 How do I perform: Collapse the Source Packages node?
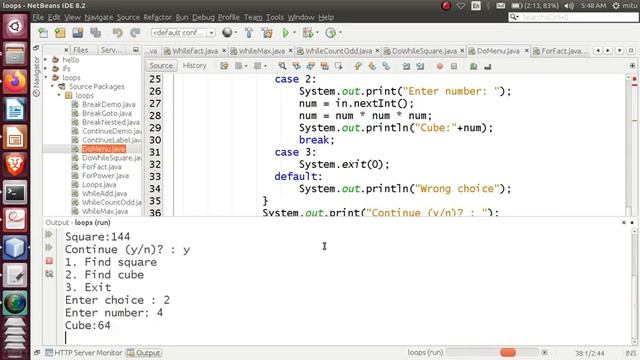[x=53, y=87]
